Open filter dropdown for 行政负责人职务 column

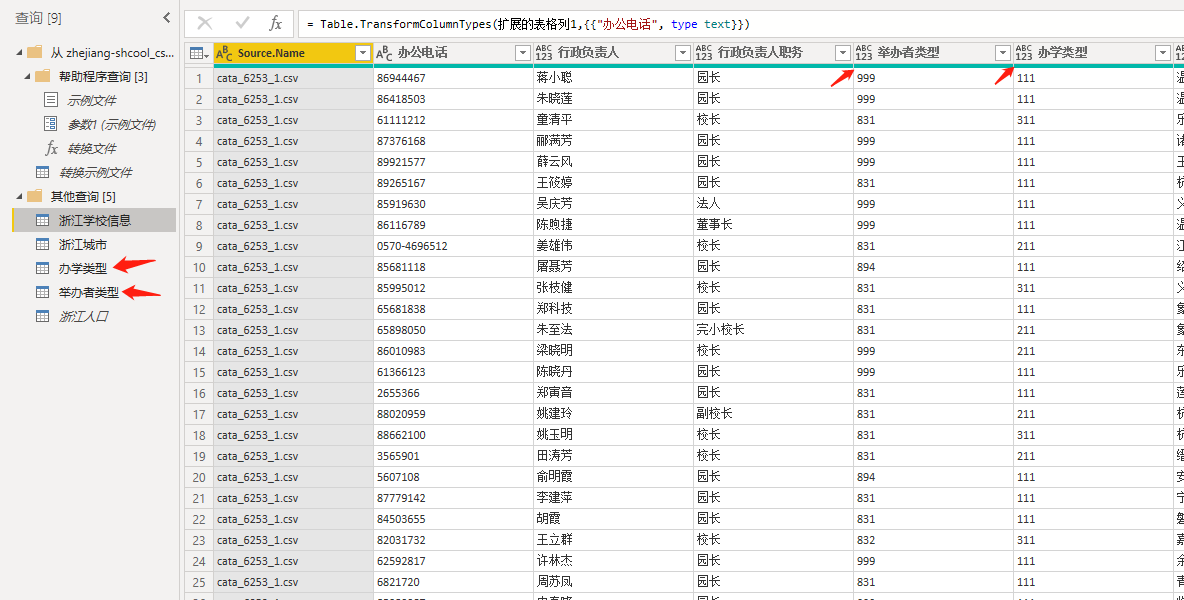click(842, 53)
